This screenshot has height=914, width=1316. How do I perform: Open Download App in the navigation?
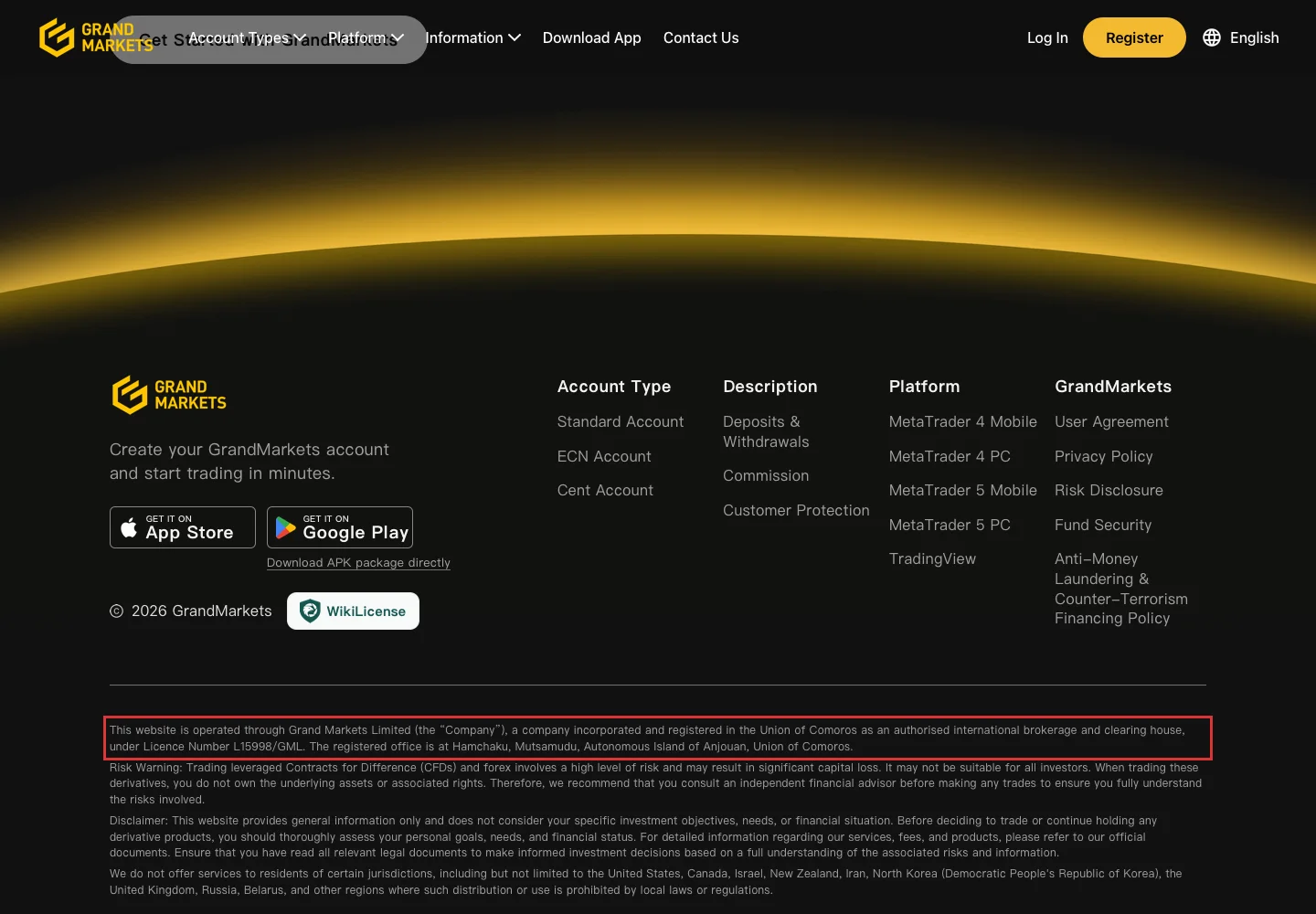point(591,37)
